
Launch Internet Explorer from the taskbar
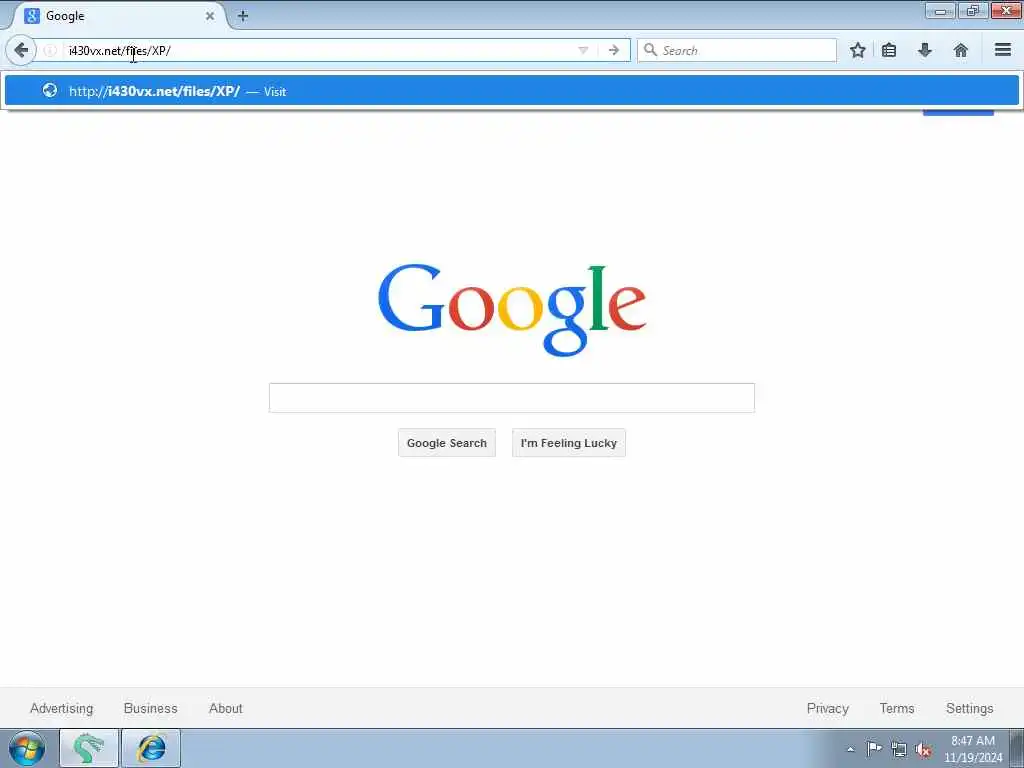tap(151, 748)
